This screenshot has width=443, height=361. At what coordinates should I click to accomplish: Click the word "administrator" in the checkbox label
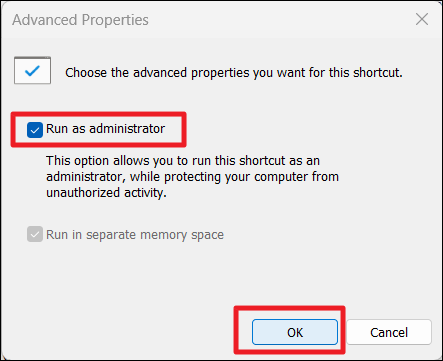point(127,129)
